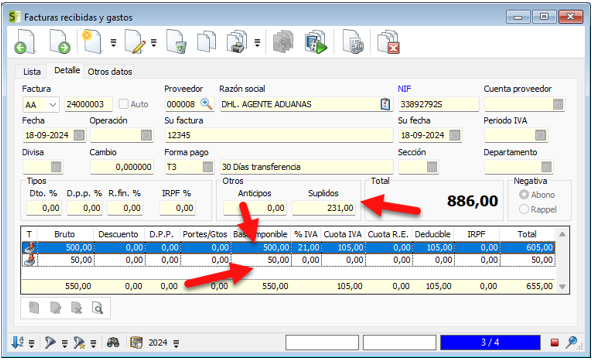592x360 pixels.
Task: Open the edit options dropdown
Action: point(154,43)
